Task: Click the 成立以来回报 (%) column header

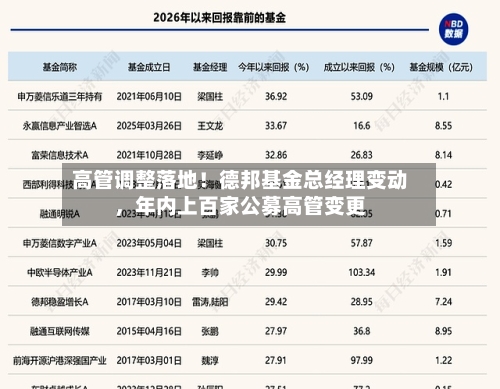Action: (359, 67)
